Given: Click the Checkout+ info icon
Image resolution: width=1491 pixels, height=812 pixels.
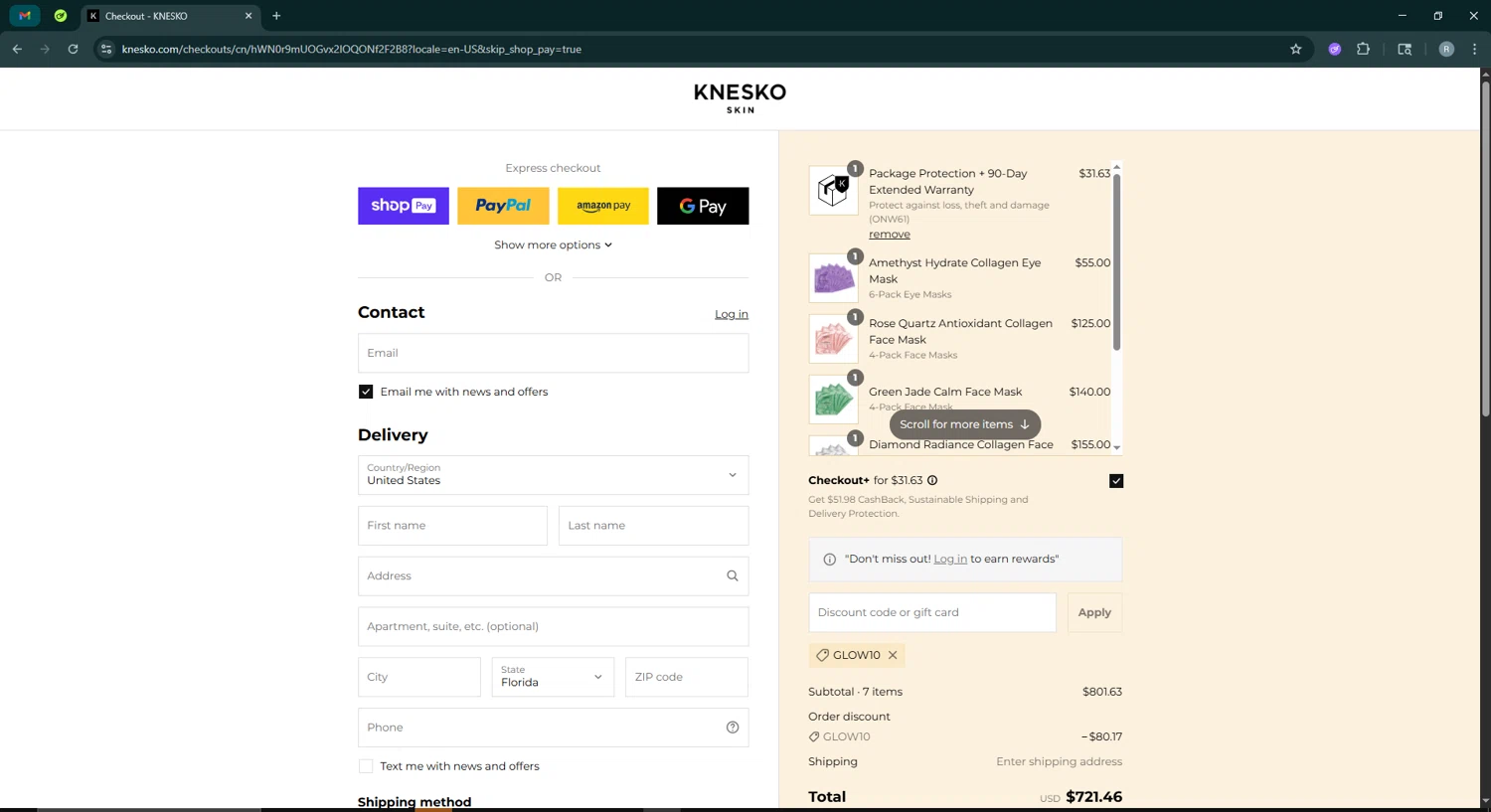Looking at the screenshot, I should point(932,481).
